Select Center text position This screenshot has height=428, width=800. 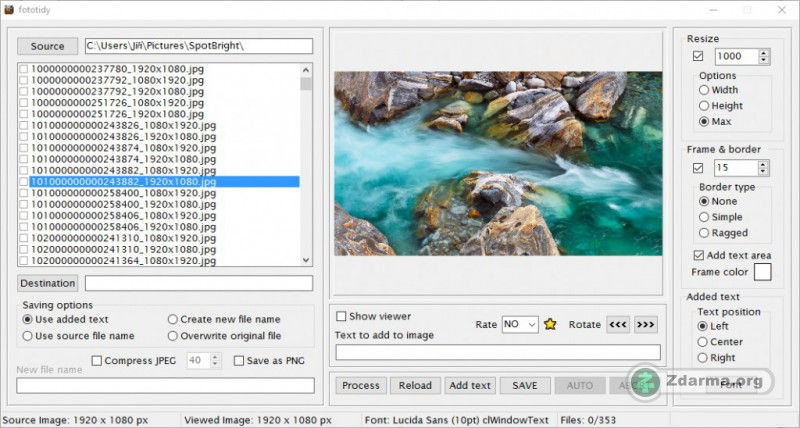pyautogui.click(x=703, y=342)
